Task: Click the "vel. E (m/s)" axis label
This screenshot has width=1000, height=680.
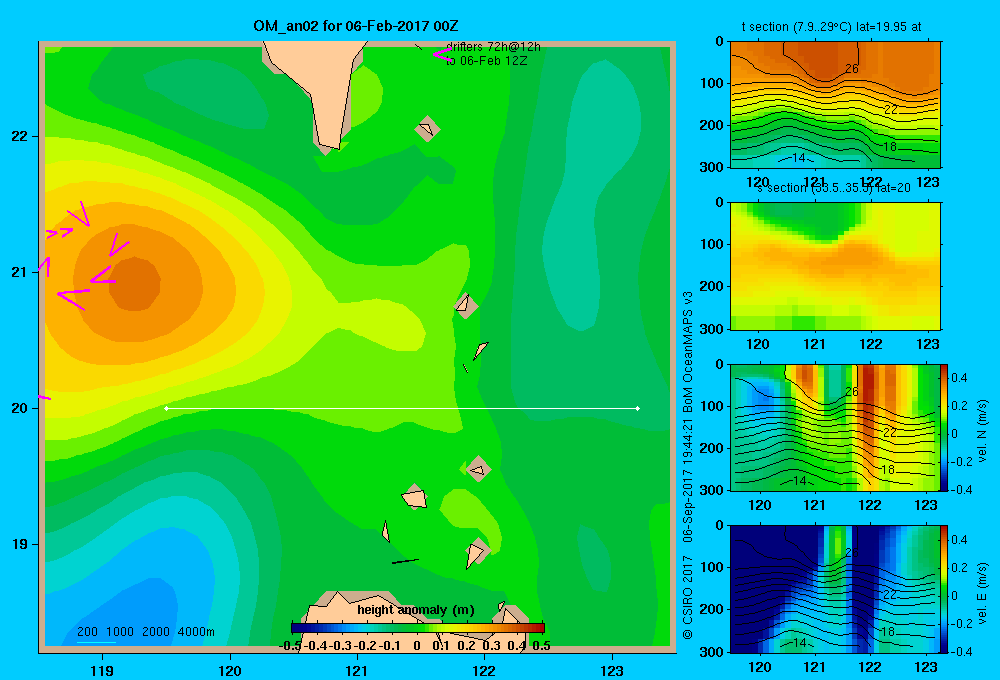Action: click(x=982, y=593)
